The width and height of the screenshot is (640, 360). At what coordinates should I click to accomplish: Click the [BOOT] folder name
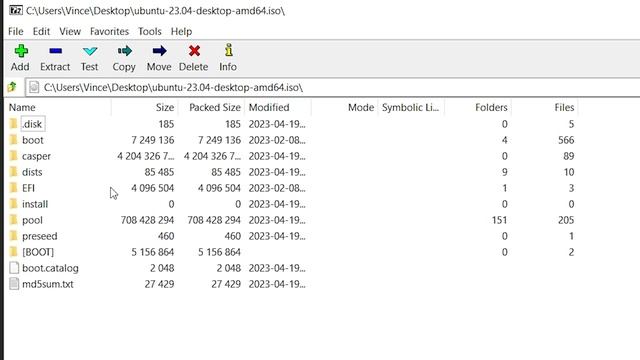pyautogui.click(x=38, y=252)
